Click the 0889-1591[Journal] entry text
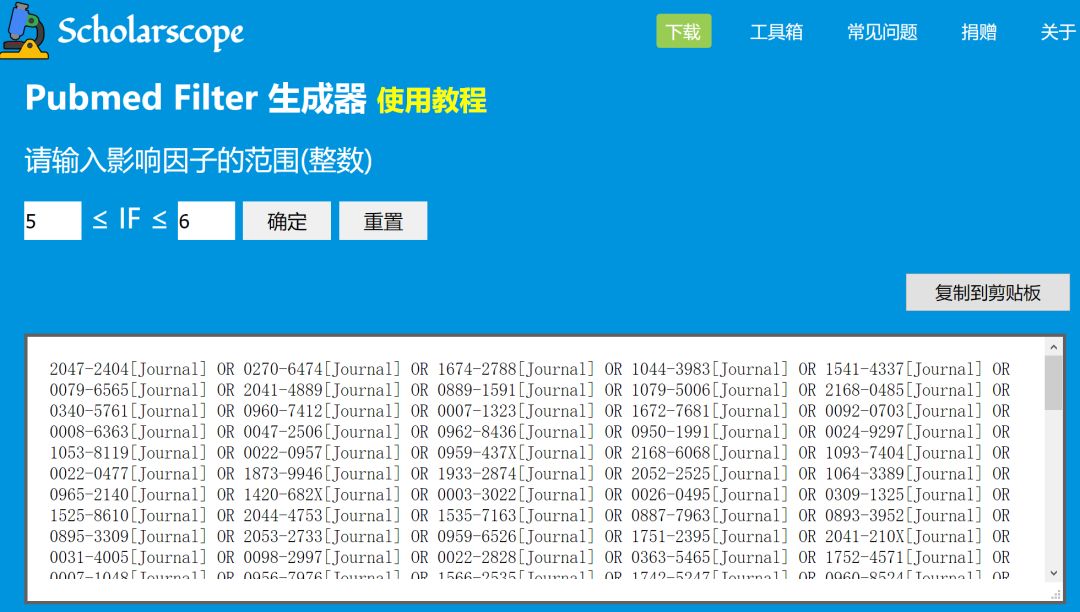The image size is (1080, 612). click(x=516, y=390)
